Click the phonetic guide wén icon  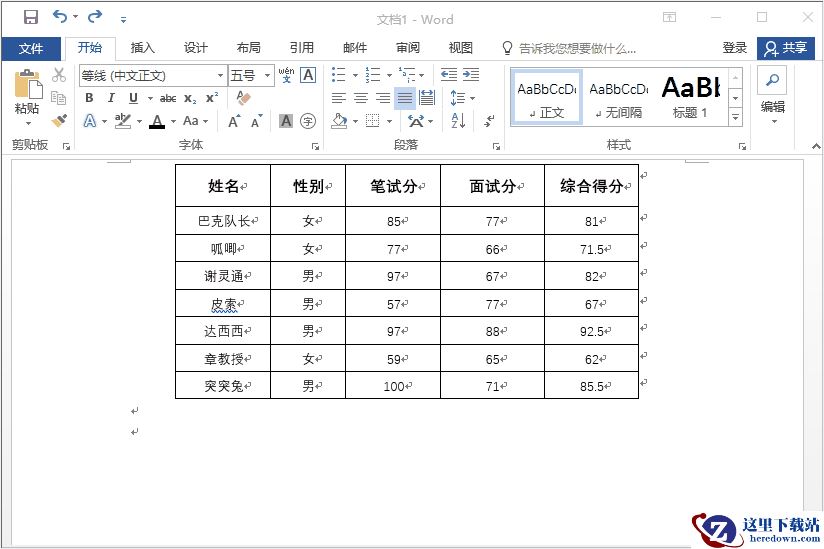point(286,75)
